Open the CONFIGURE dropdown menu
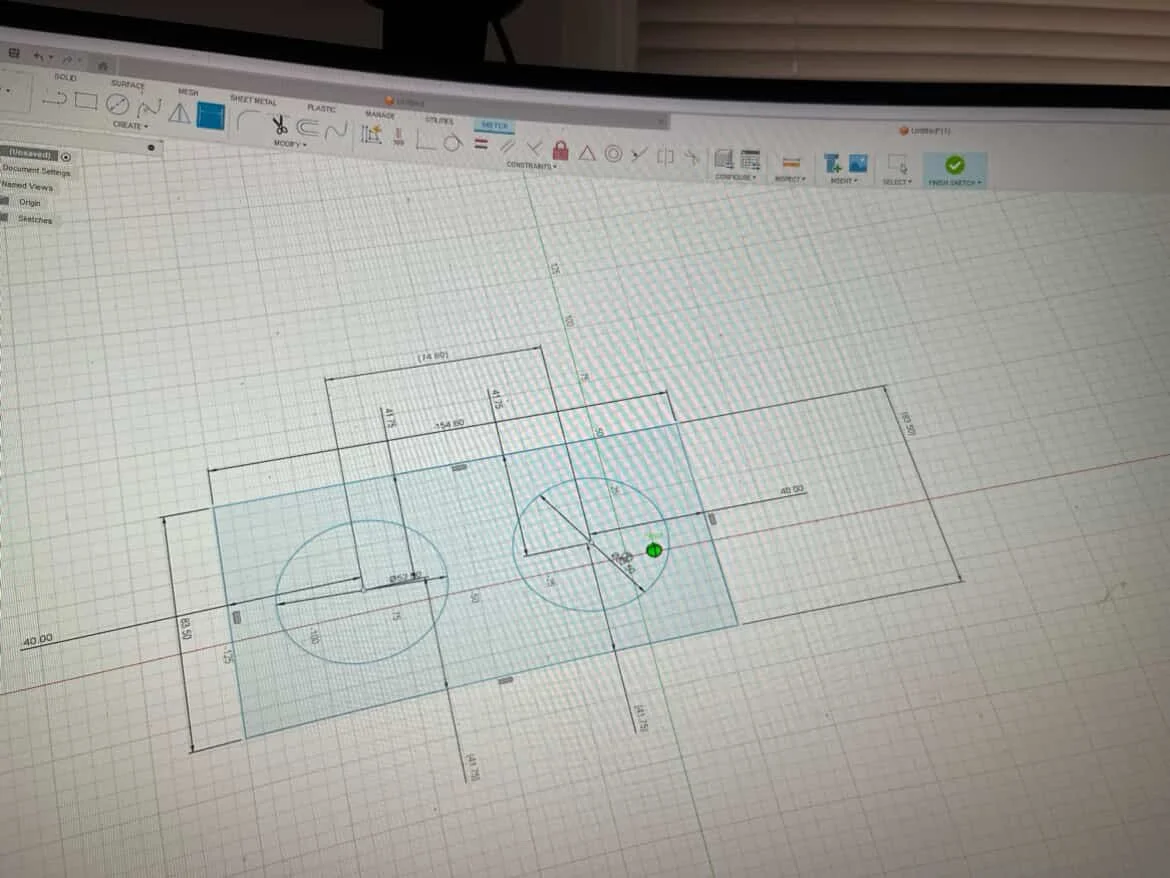 (x=736, y=178)
